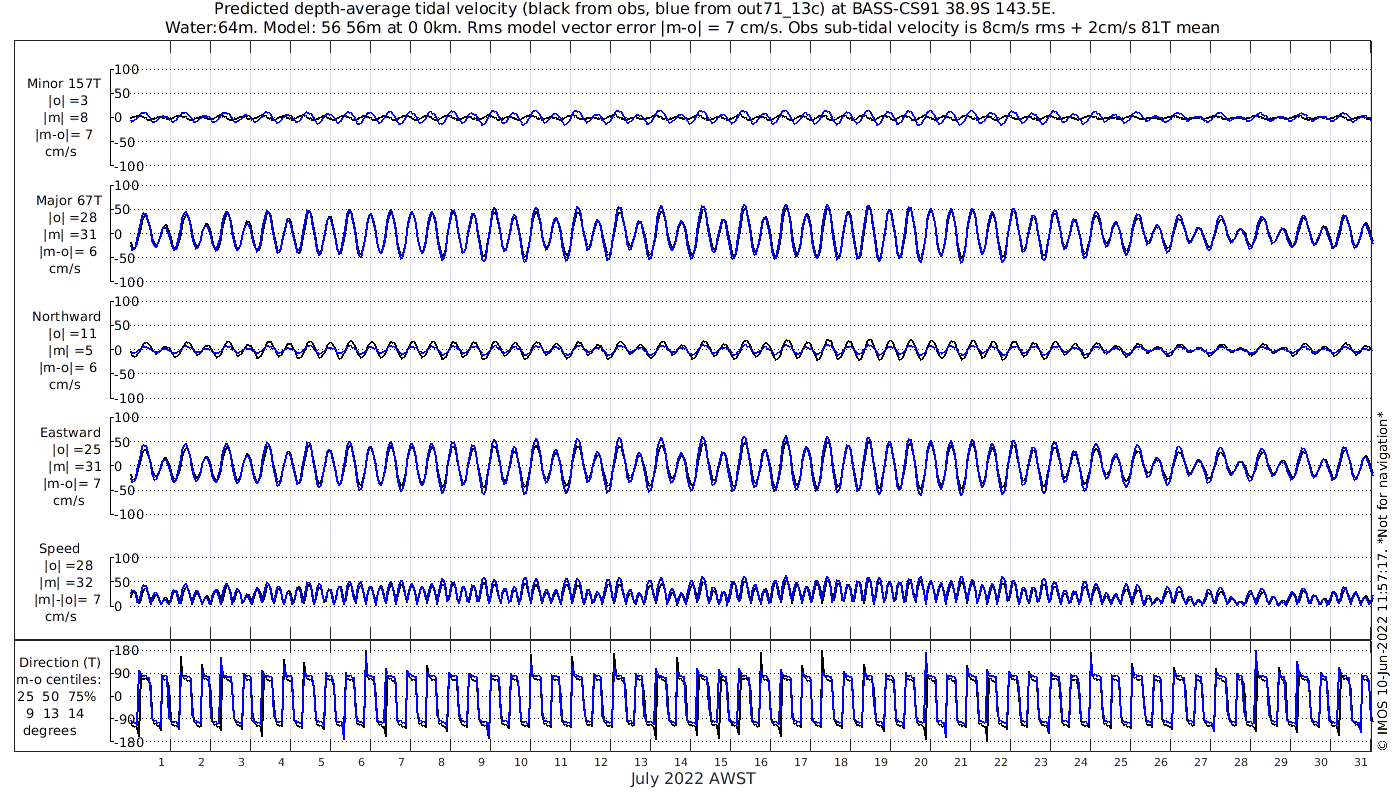Click the '25 50 75%' centile header
This screenshot has width=1400, height=800.
click(x=56, y=695)
